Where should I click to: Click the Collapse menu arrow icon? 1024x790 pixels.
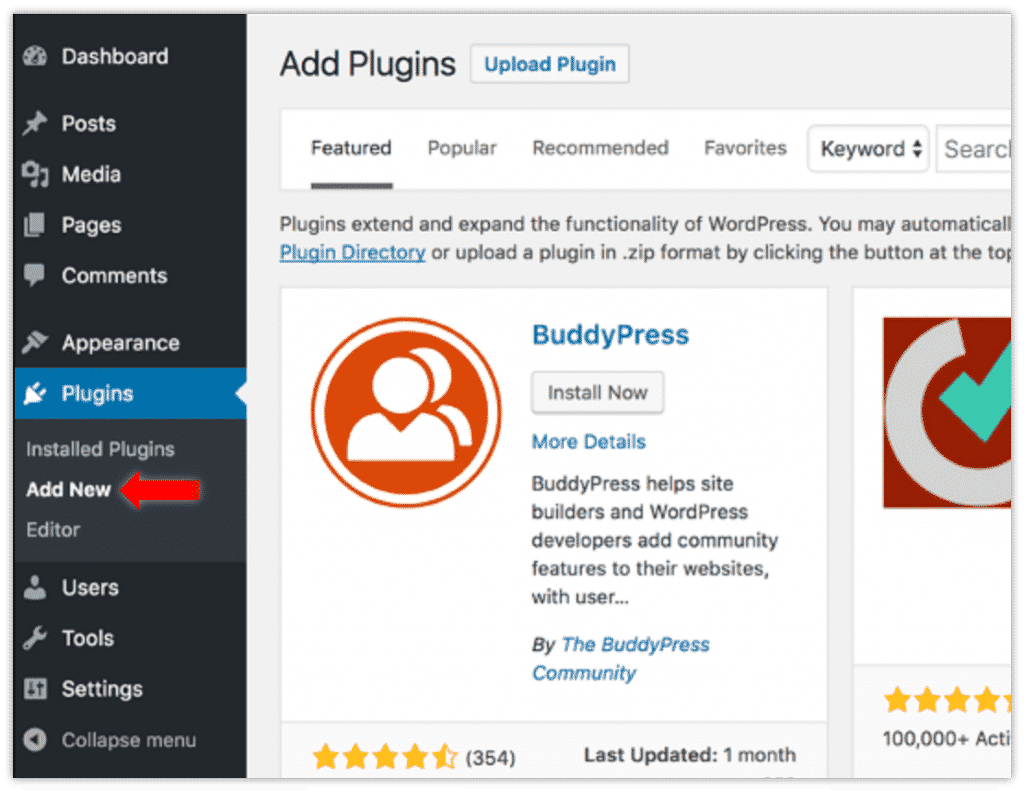coord(35,740)
